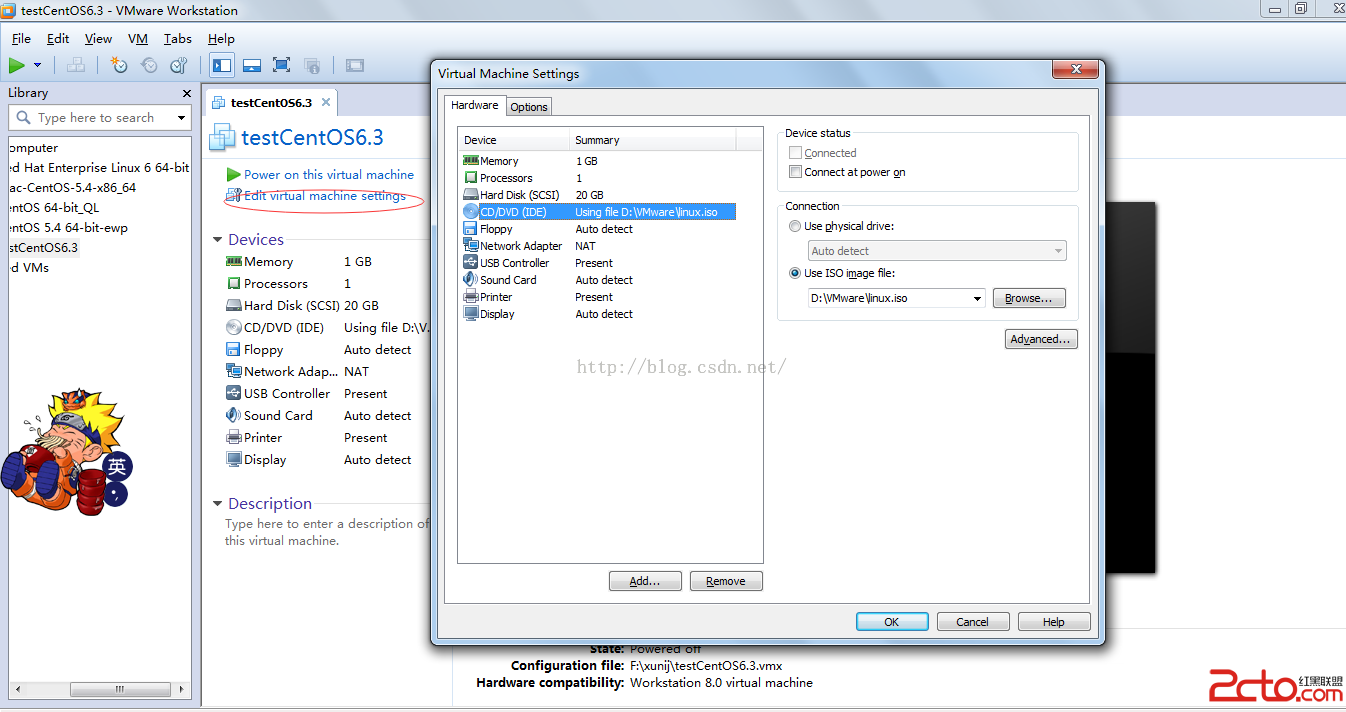Close the Library panel with its X
1346x712 pixels.
[187, 93]
